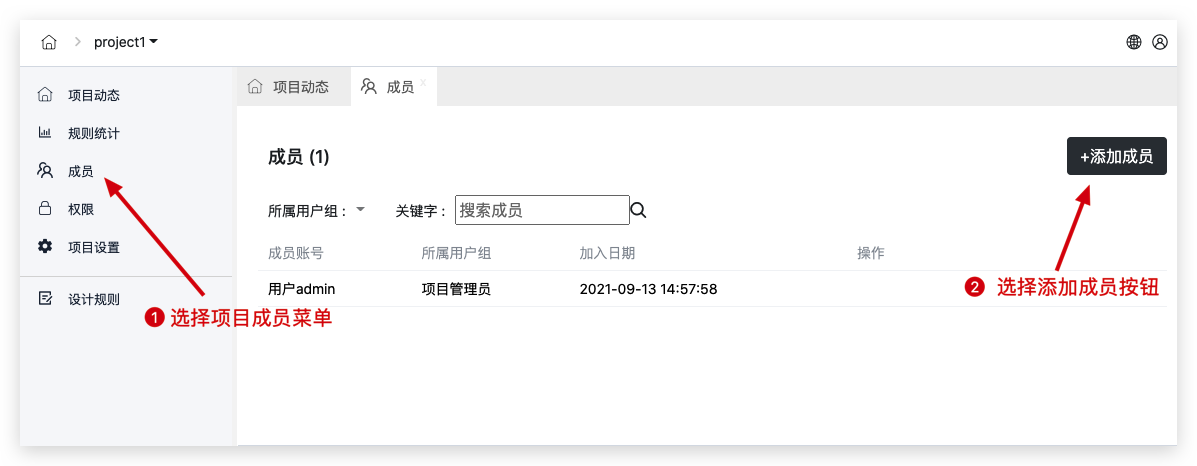Close the 成员 tab

[x=423, y=83]
